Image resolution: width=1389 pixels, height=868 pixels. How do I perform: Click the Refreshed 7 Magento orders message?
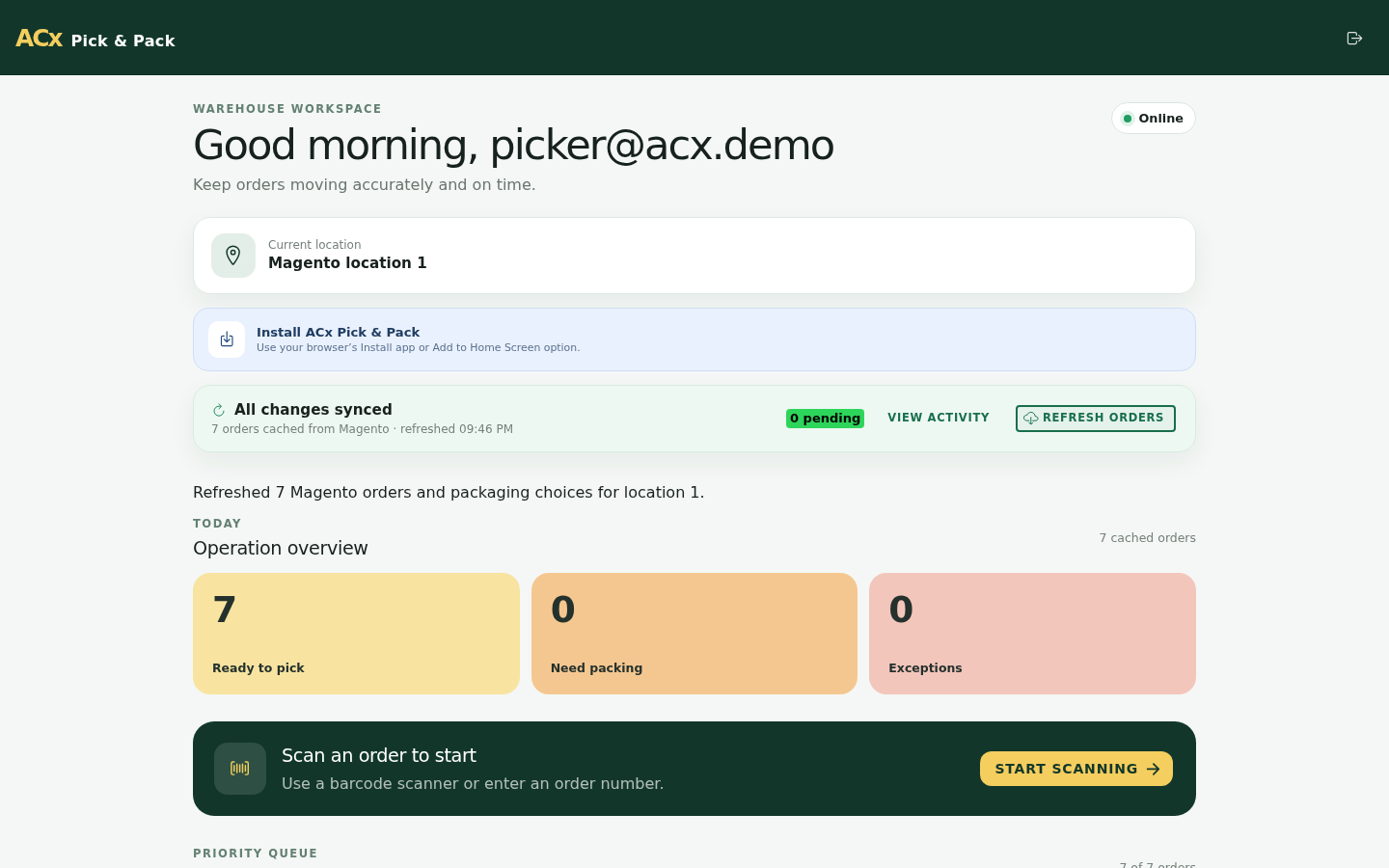(x=449, y=492)
